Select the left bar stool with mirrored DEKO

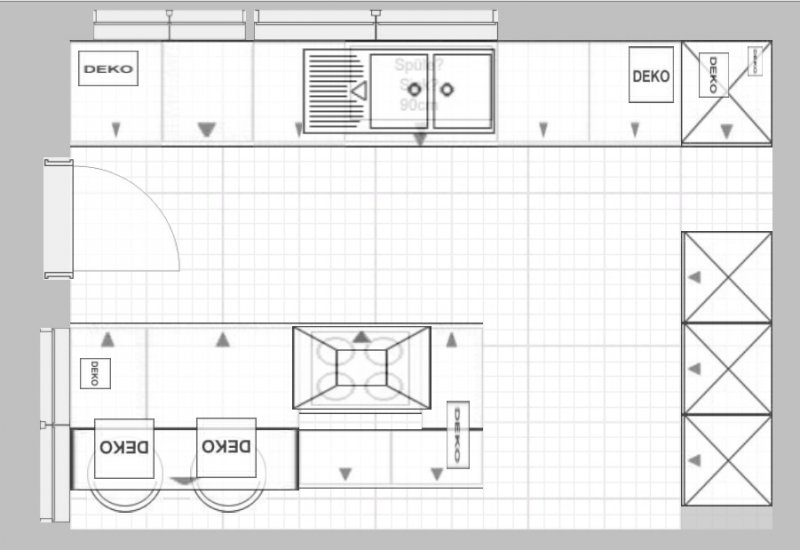124,447
